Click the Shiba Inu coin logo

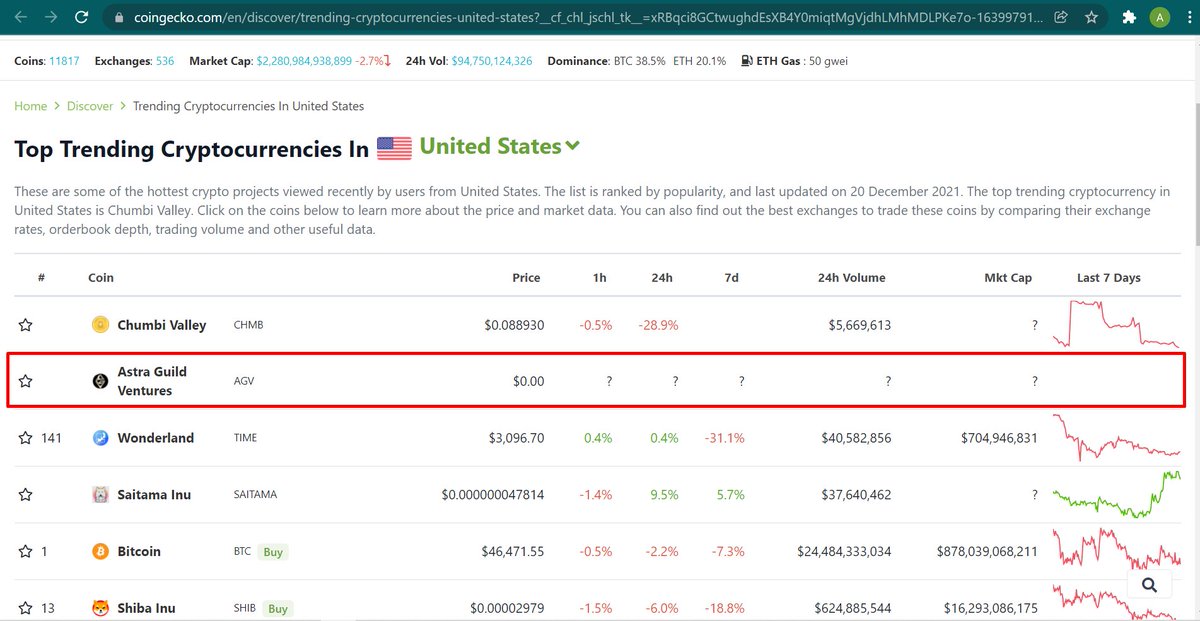[100, 608]
